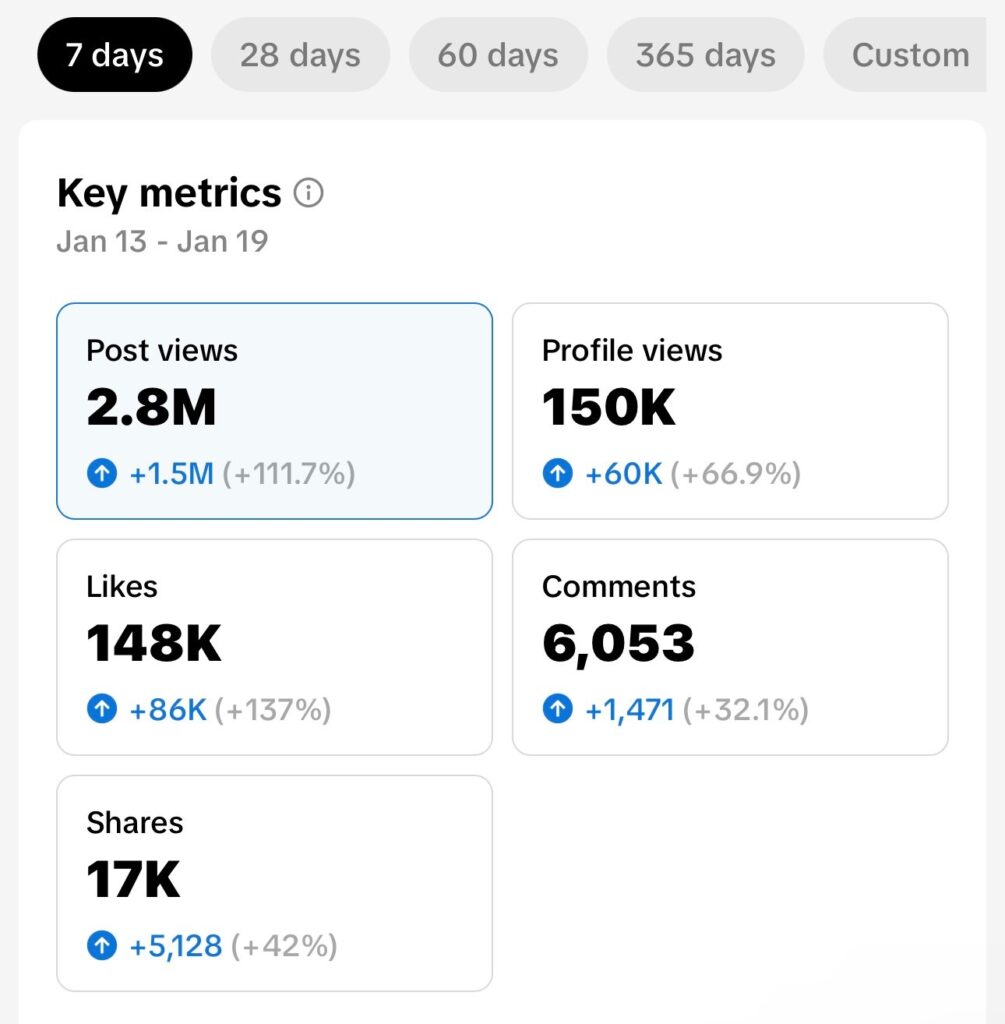The height and width of the screenshot is (1024, 1005).
Task: Select the Shares metric card
Action: tap(274, 884)
